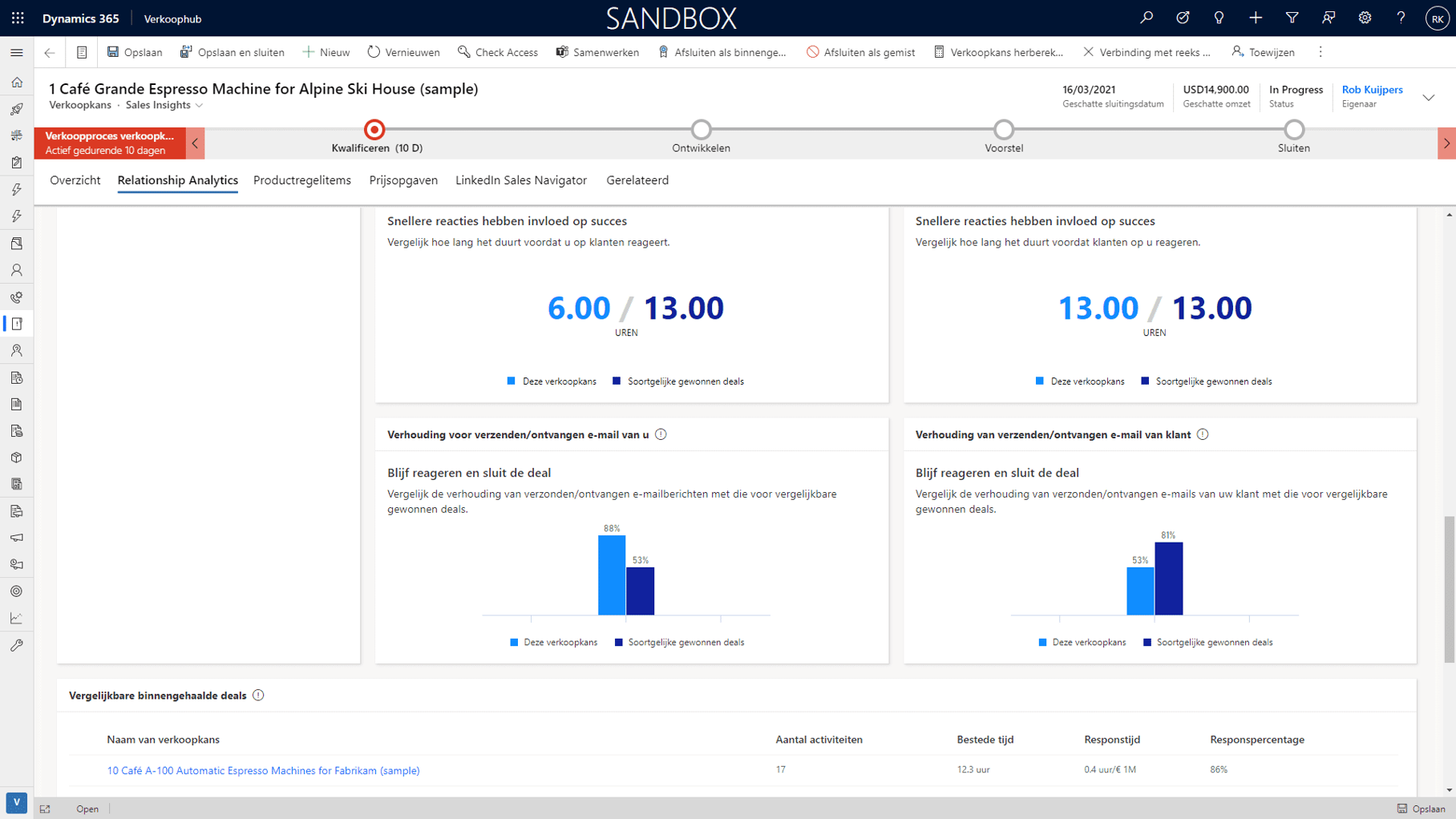Select the Kwalificeren stage circle
1456x819 pixels.
374,129
